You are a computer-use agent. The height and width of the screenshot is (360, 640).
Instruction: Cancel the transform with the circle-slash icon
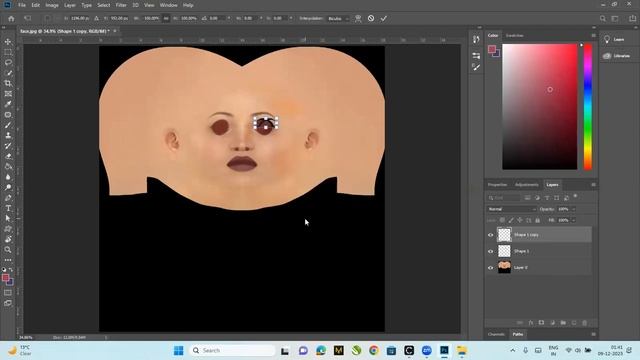[x=371, y=18]
